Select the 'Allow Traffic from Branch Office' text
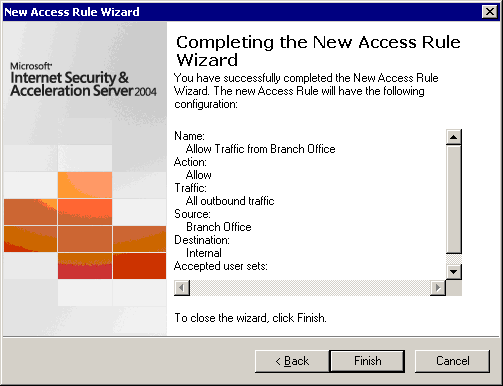503x386 pixels. [260, 149]
